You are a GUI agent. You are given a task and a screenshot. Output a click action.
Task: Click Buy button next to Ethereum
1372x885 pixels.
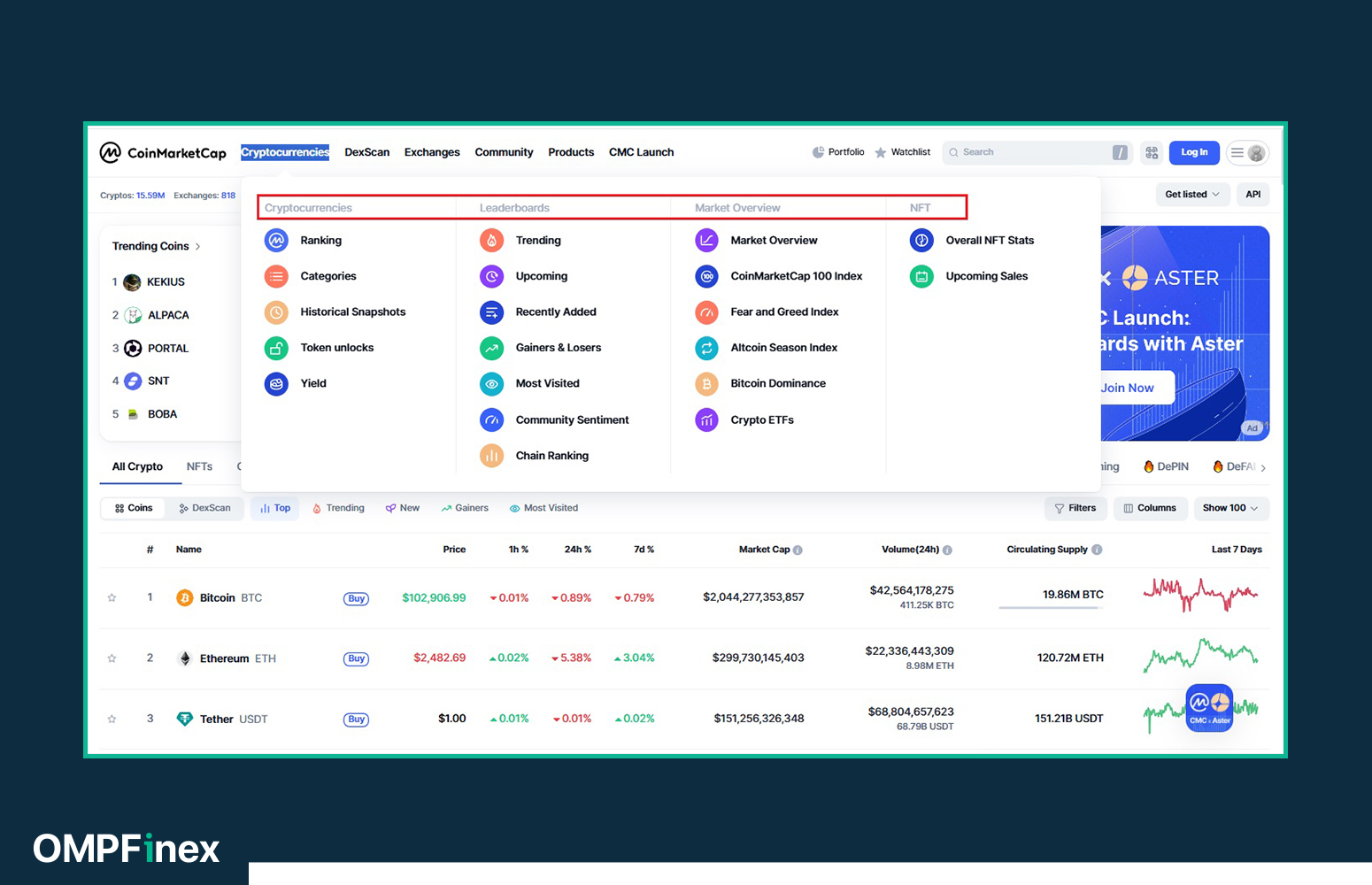(x=356, y=658)
